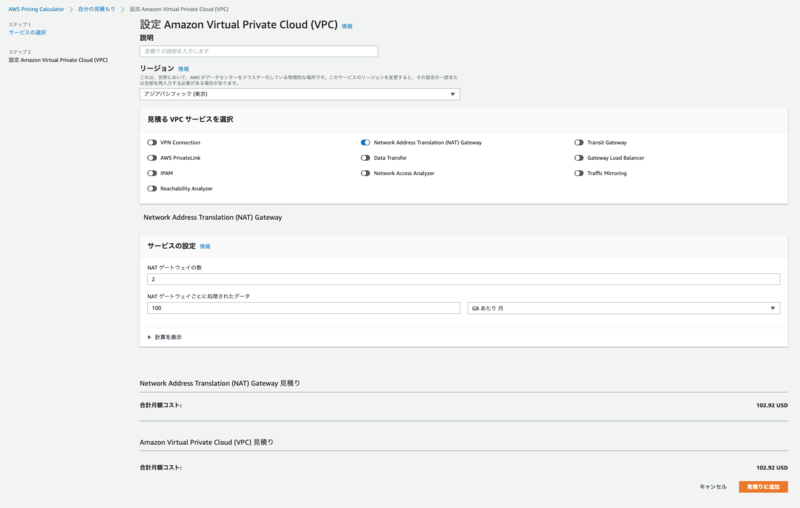Click the AWS Pricing Calculator breadcrumb link
Viewport: 800px width, 508px height.
coord(36,9)
